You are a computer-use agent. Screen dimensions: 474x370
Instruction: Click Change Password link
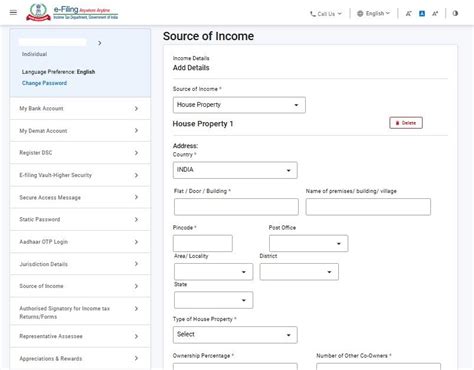point(44,83)
